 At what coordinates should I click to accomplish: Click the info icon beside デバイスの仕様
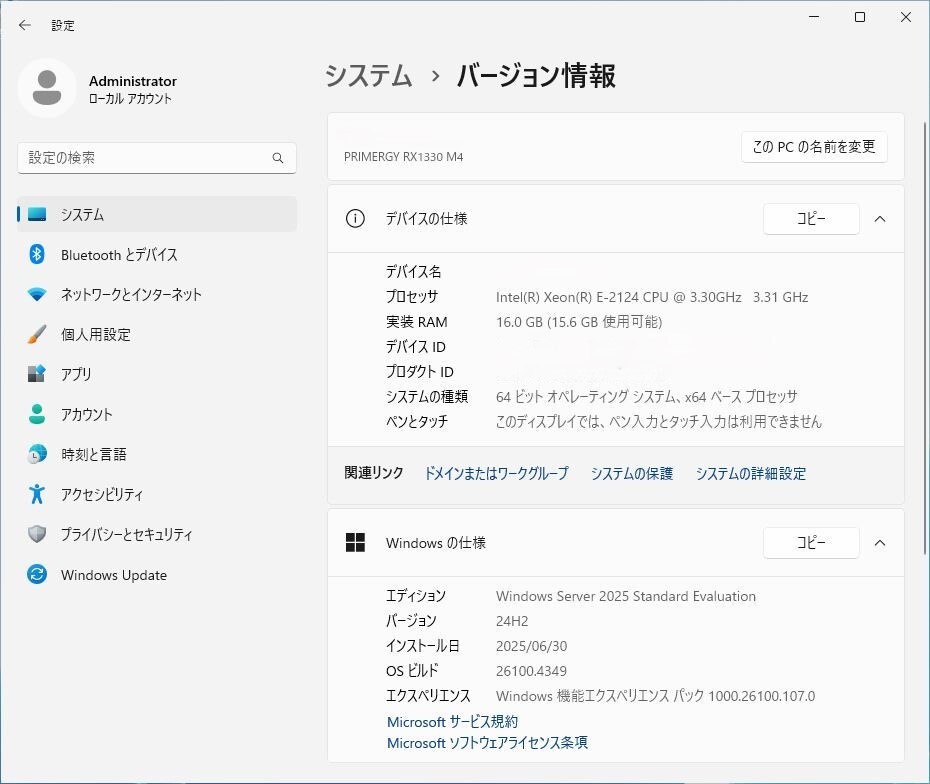tap(355, 219)
